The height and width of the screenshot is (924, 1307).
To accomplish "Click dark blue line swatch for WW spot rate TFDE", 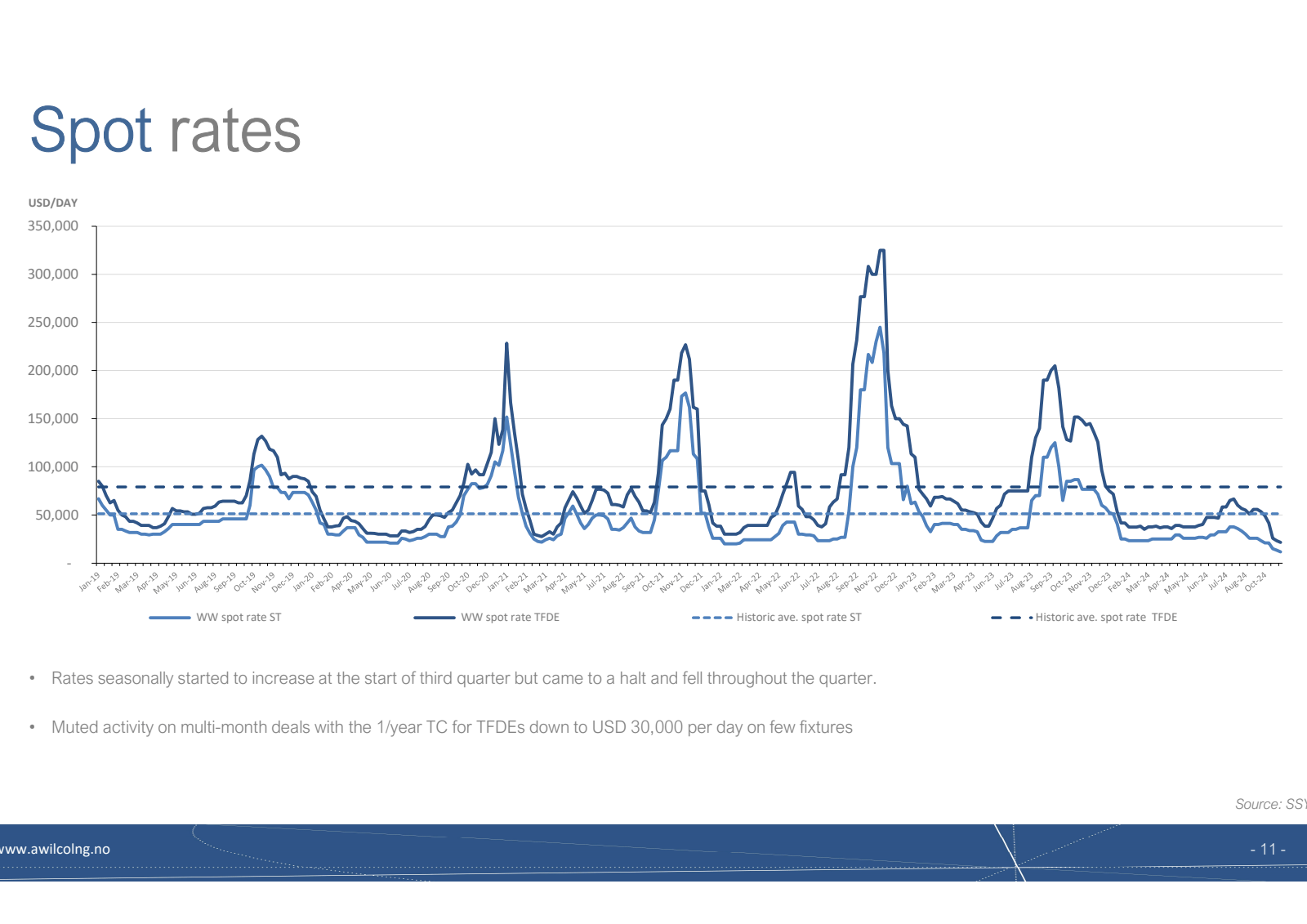I will click(x=435, y=618).
